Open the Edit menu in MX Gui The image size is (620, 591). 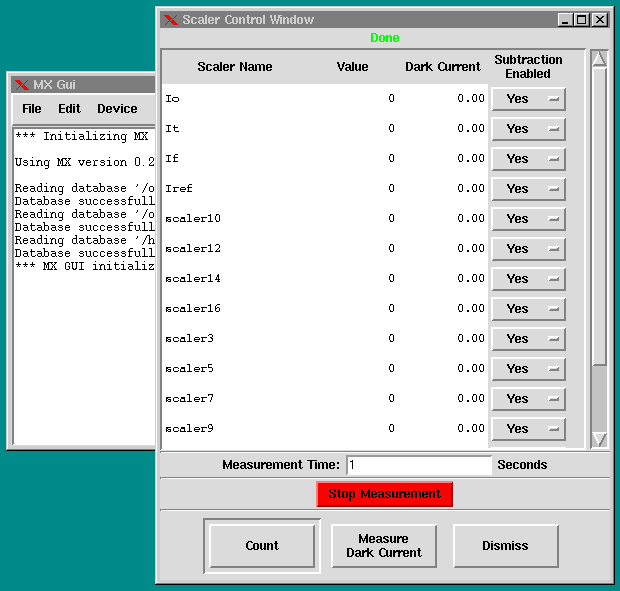coord(69,109)
